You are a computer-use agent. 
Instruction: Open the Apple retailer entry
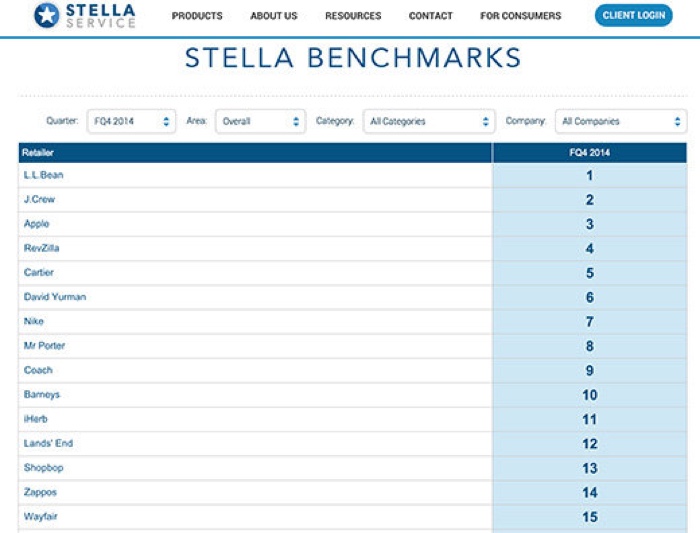(x=36, y=224)
